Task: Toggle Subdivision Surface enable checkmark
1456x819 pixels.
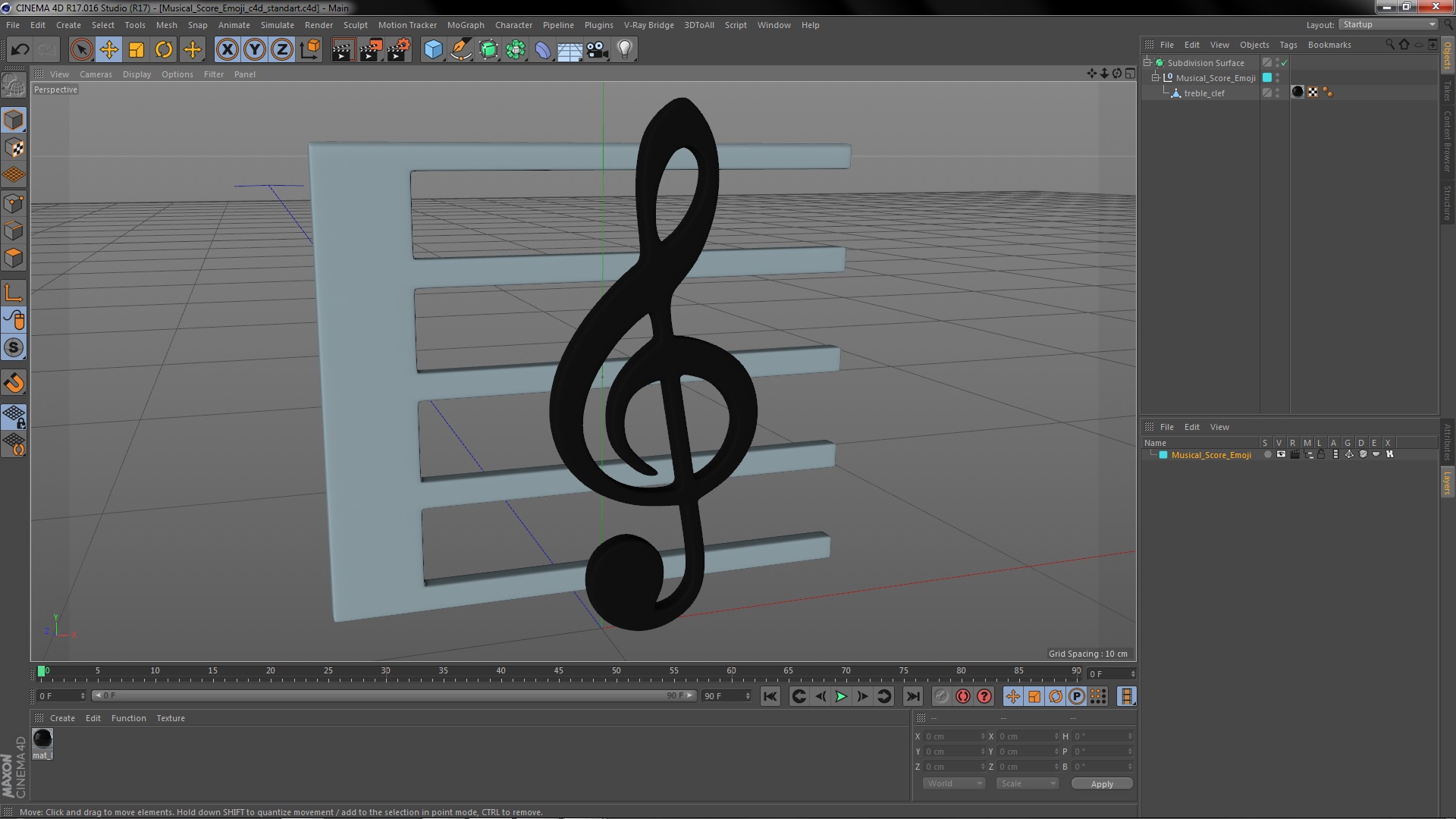Action: pyautogui.click(x=1285, y=63)
